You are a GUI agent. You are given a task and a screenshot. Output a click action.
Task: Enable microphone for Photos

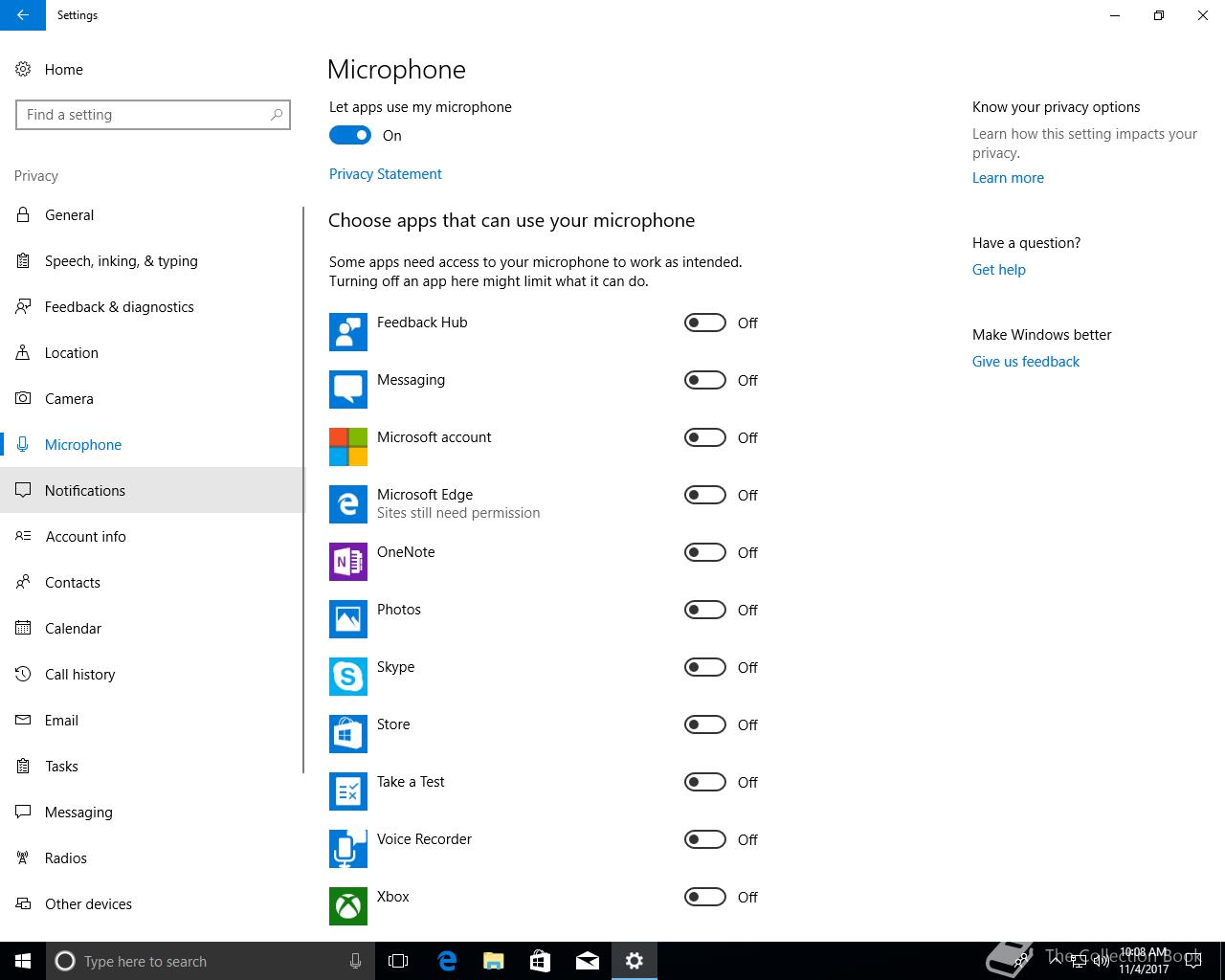(705, 611)
